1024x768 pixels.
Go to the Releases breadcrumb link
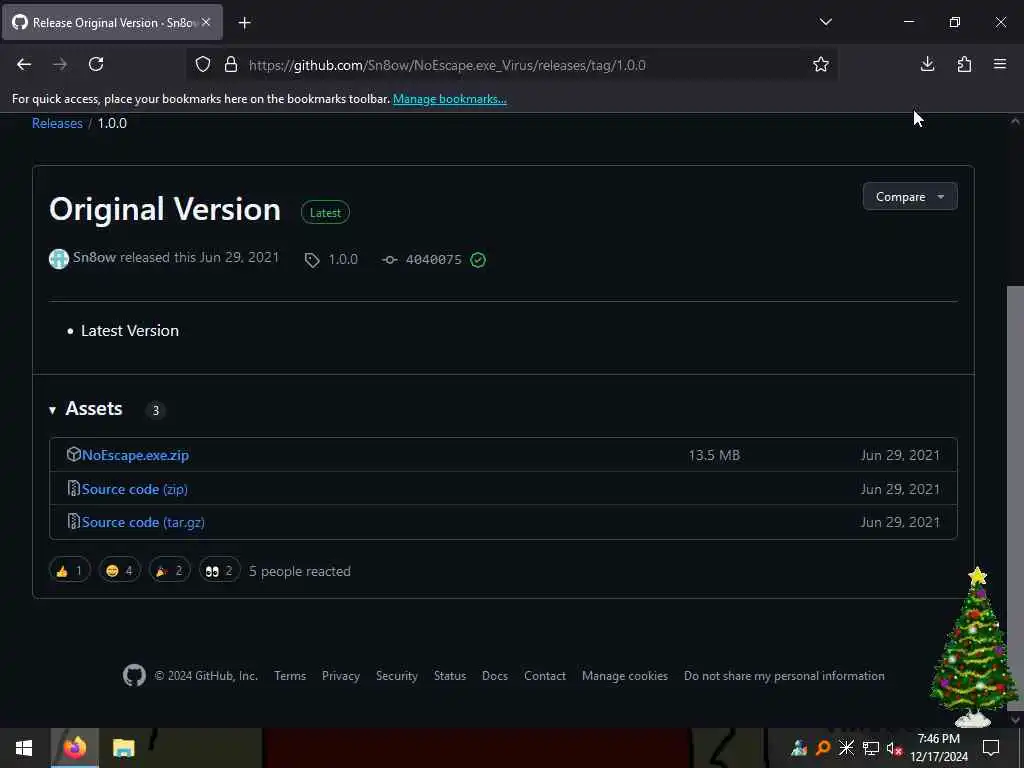point(57,123)
